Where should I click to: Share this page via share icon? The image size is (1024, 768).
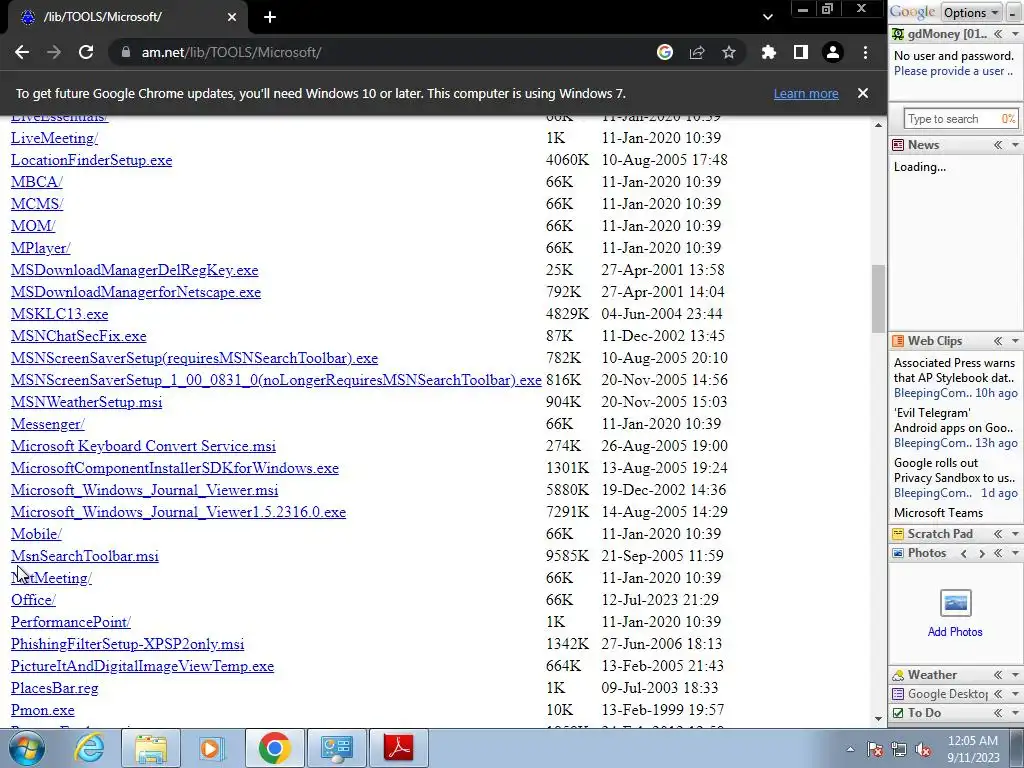click(697, 52)
